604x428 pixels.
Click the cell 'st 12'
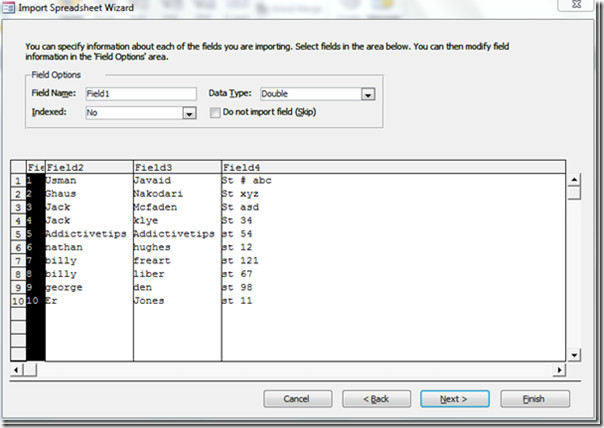pyautogui.click(x=394, y=247)
